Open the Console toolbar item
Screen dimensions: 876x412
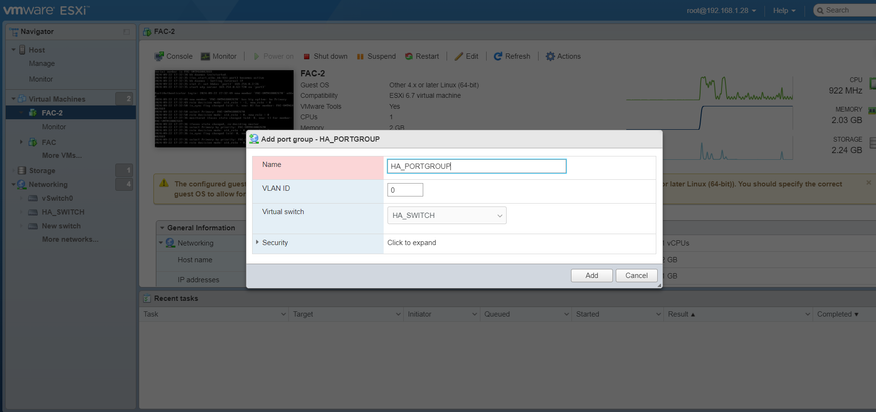point(173,56)
